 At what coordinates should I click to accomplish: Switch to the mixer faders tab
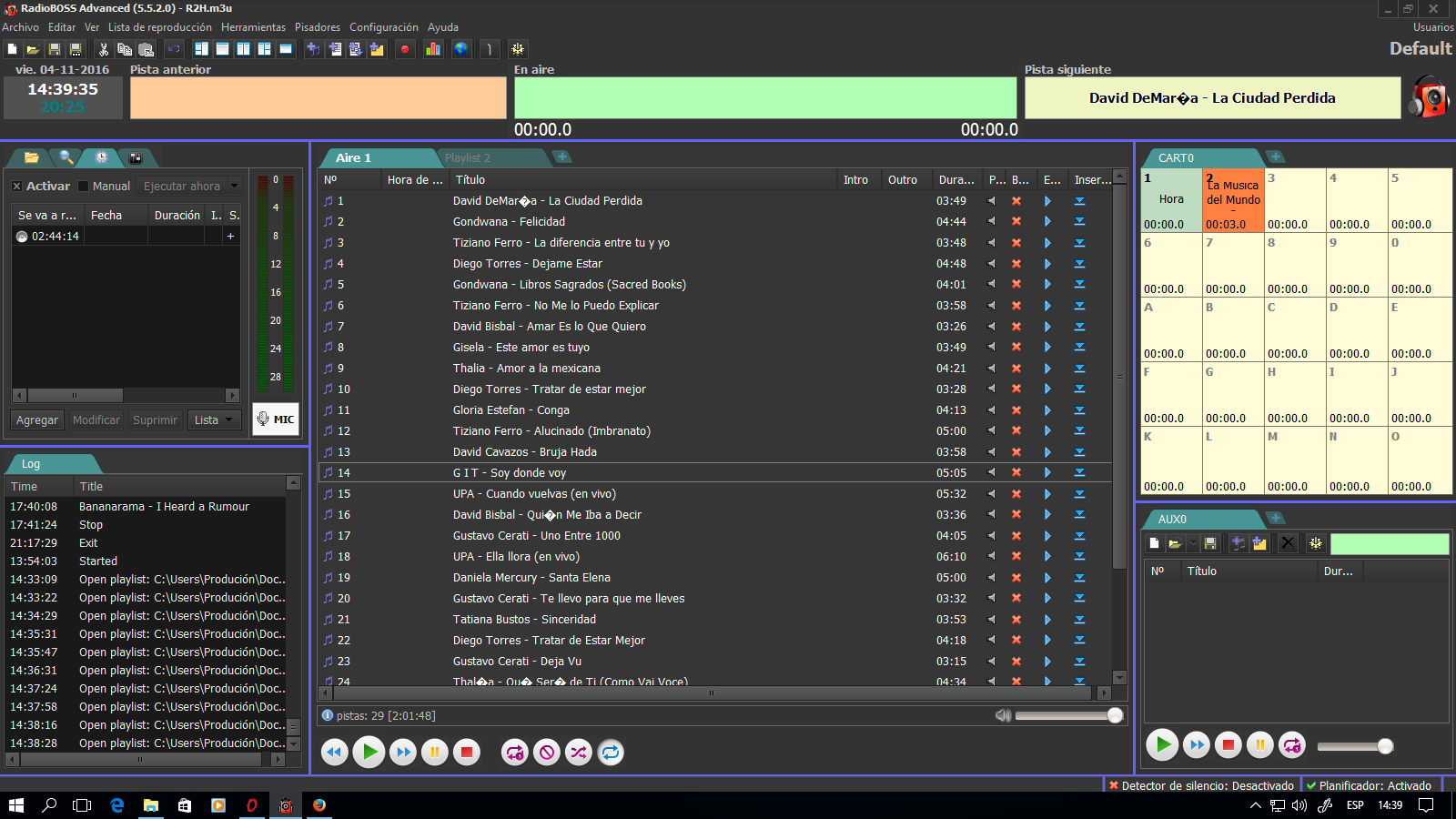point(136,157)
